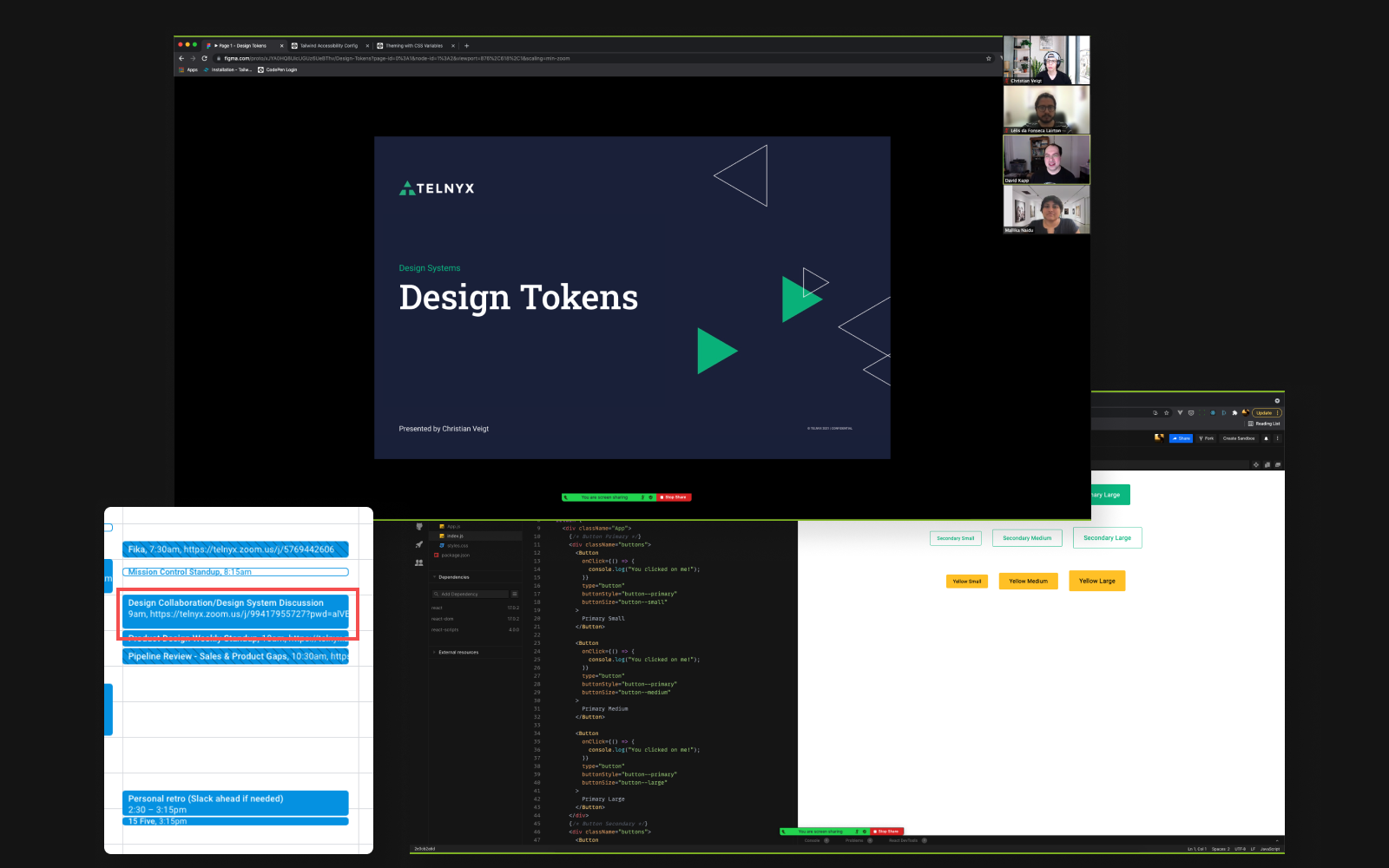Viewport: 1389px width, 868px height.
Task: Open the Fika 7:30am calendar event
Action: click(235, 549)
